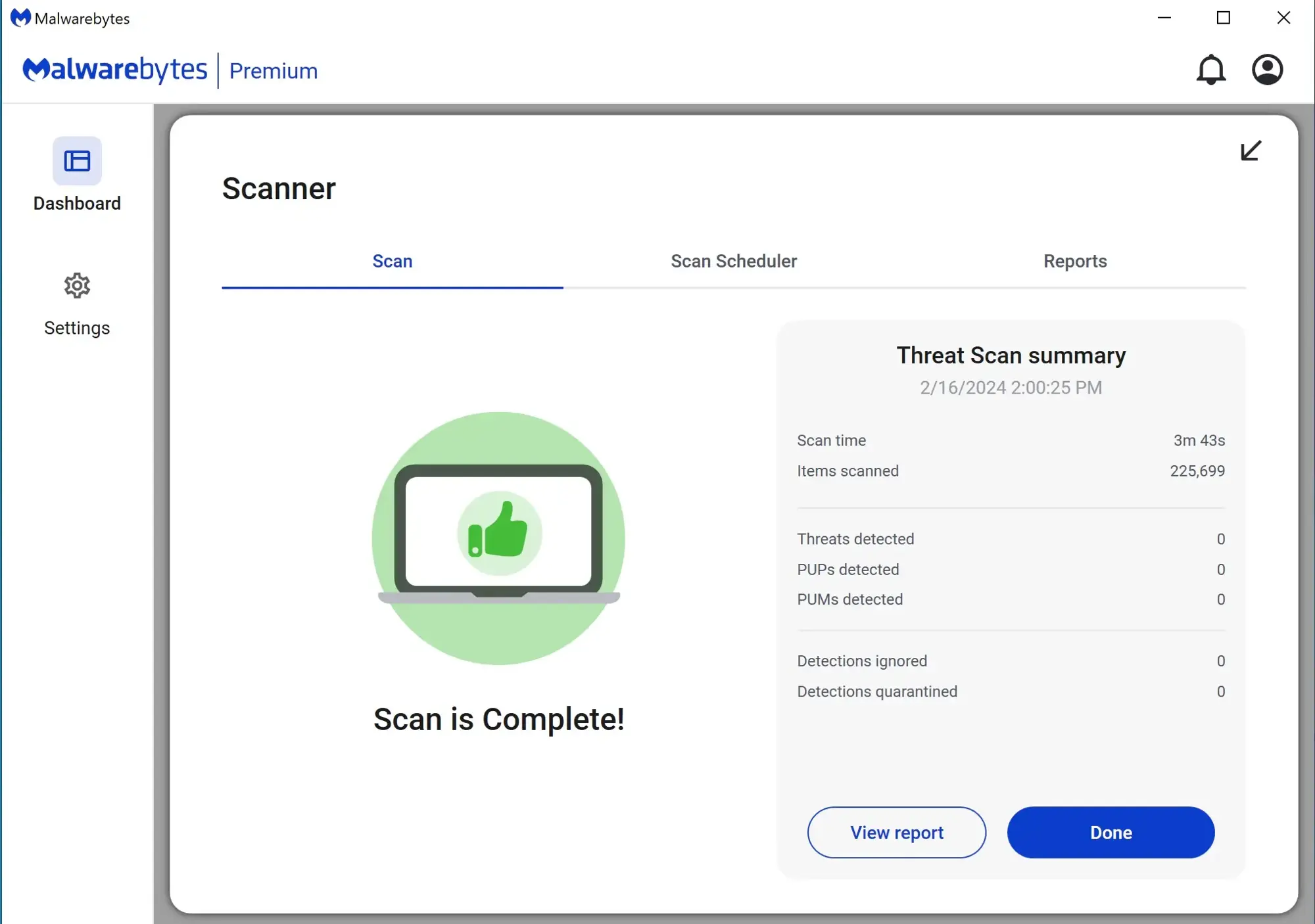This screenshot has height=924, width=1315.
Task: Switch to the Reports tab
Action: [x=1075, y=261]
